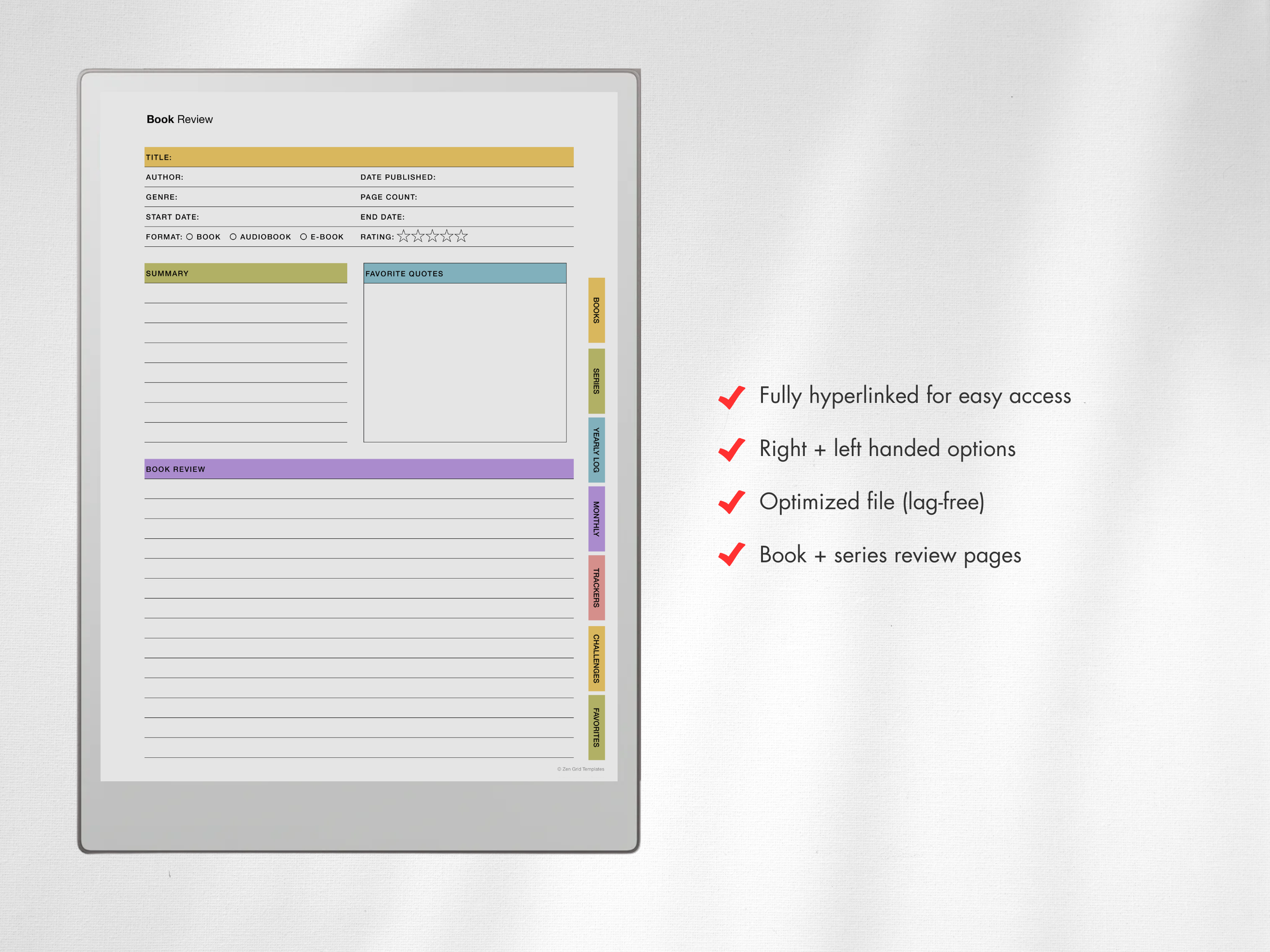Click the checkmark beside Fully hyperlinked
1270x952 pixels.
tap(732, 397)
